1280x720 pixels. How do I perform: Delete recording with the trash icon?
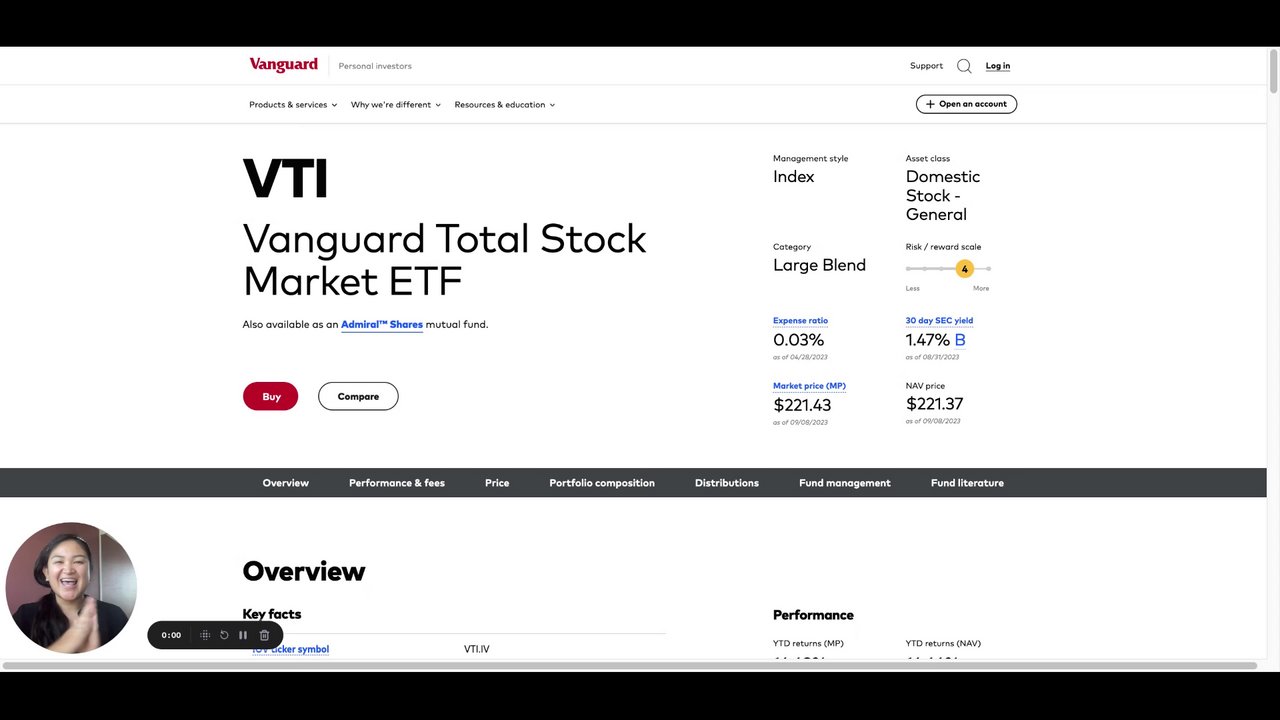(264, 635)
